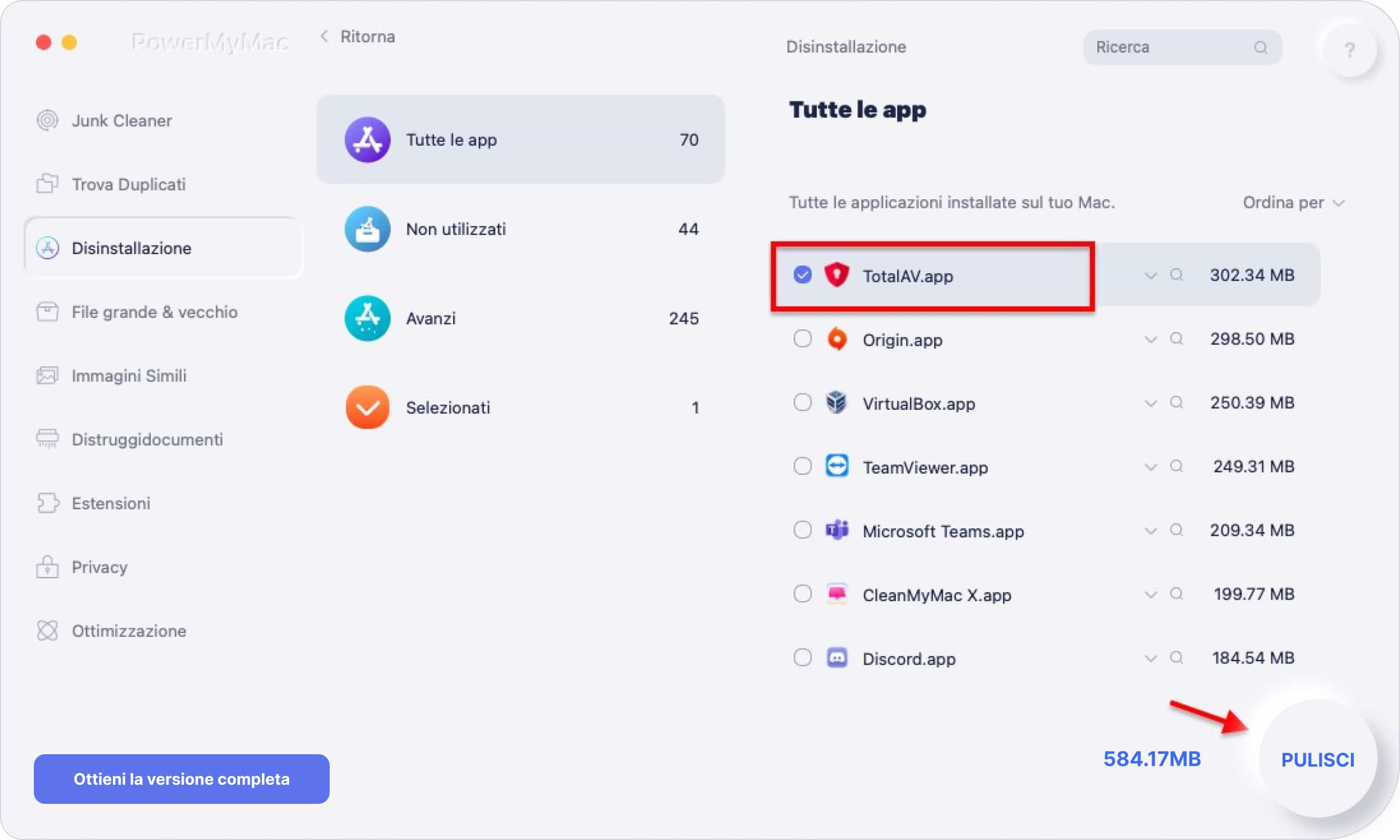Viewport: 1400px width, 840px height.
Task: Click the 298.50 MB size value
Action: (x=1252, y=339)
